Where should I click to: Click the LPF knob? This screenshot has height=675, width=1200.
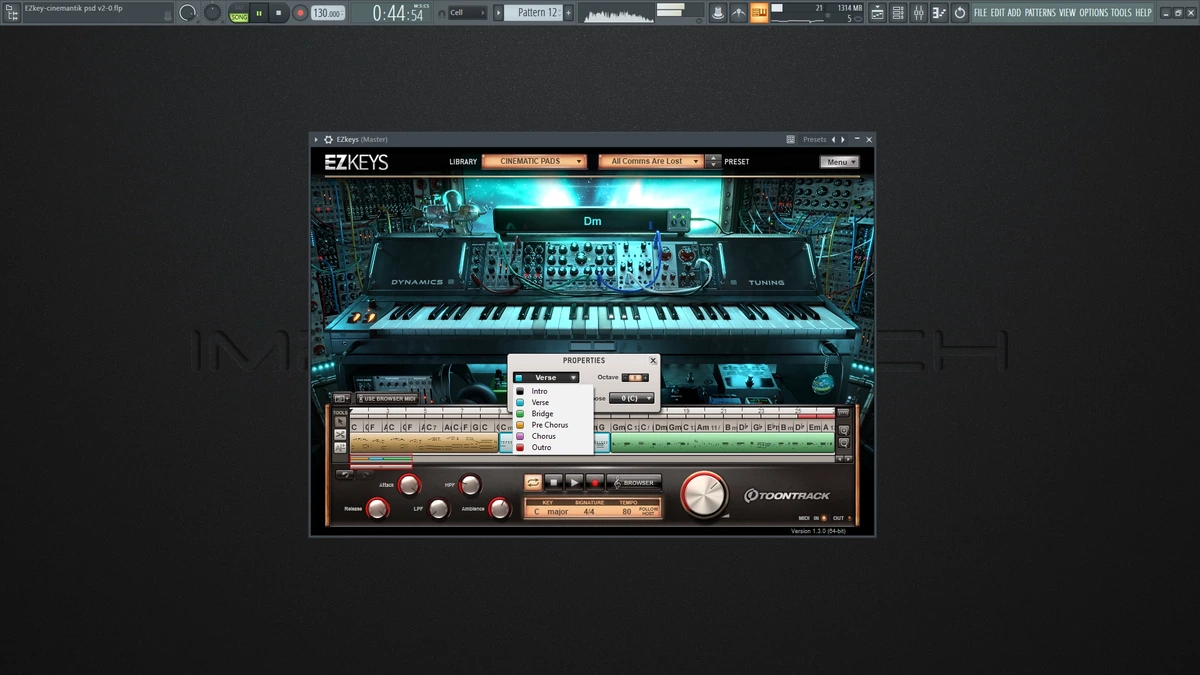pyautogui.click(x=439, y=509)
